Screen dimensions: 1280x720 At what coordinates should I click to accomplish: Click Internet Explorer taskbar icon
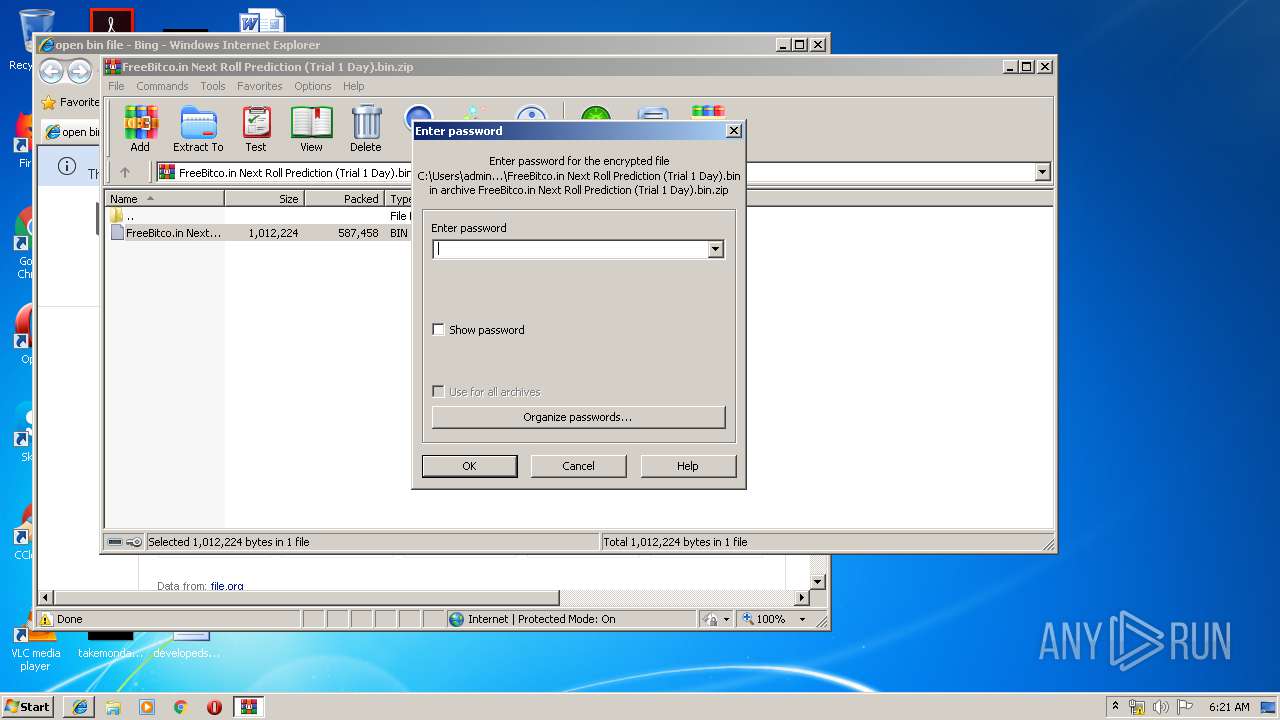(80, 706)
